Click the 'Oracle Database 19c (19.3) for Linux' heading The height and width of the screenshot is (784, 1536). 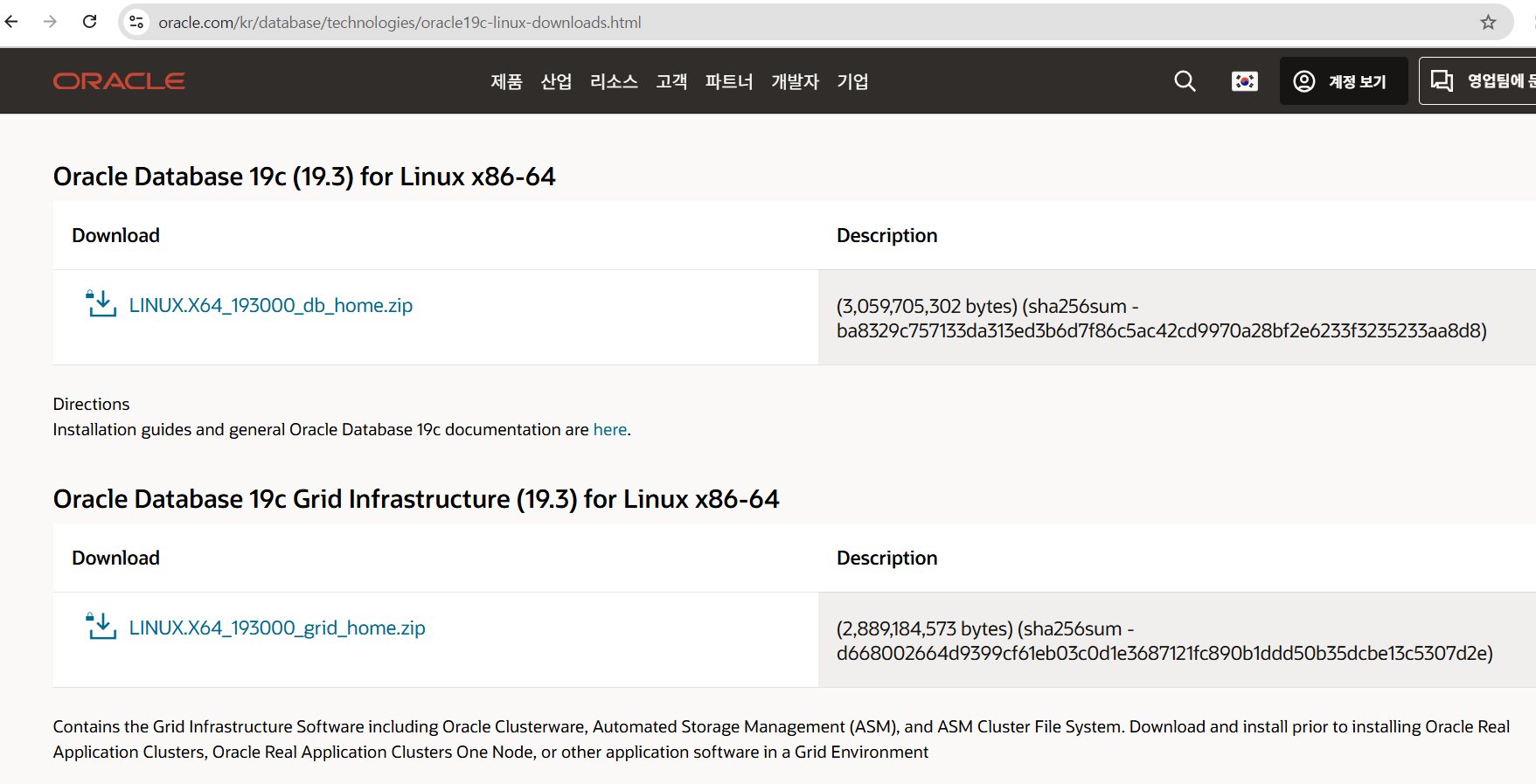pyautogui.click(x=304, y=177)
